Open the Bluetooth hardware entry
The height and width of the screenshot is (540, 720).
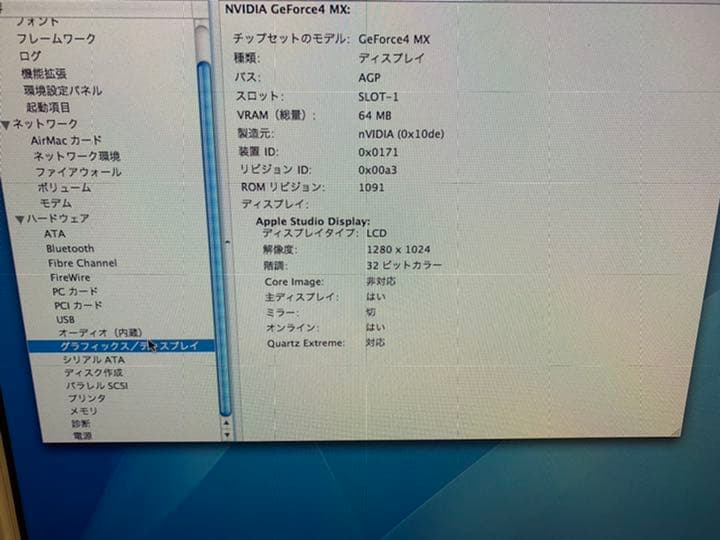(x=70, y=248)
